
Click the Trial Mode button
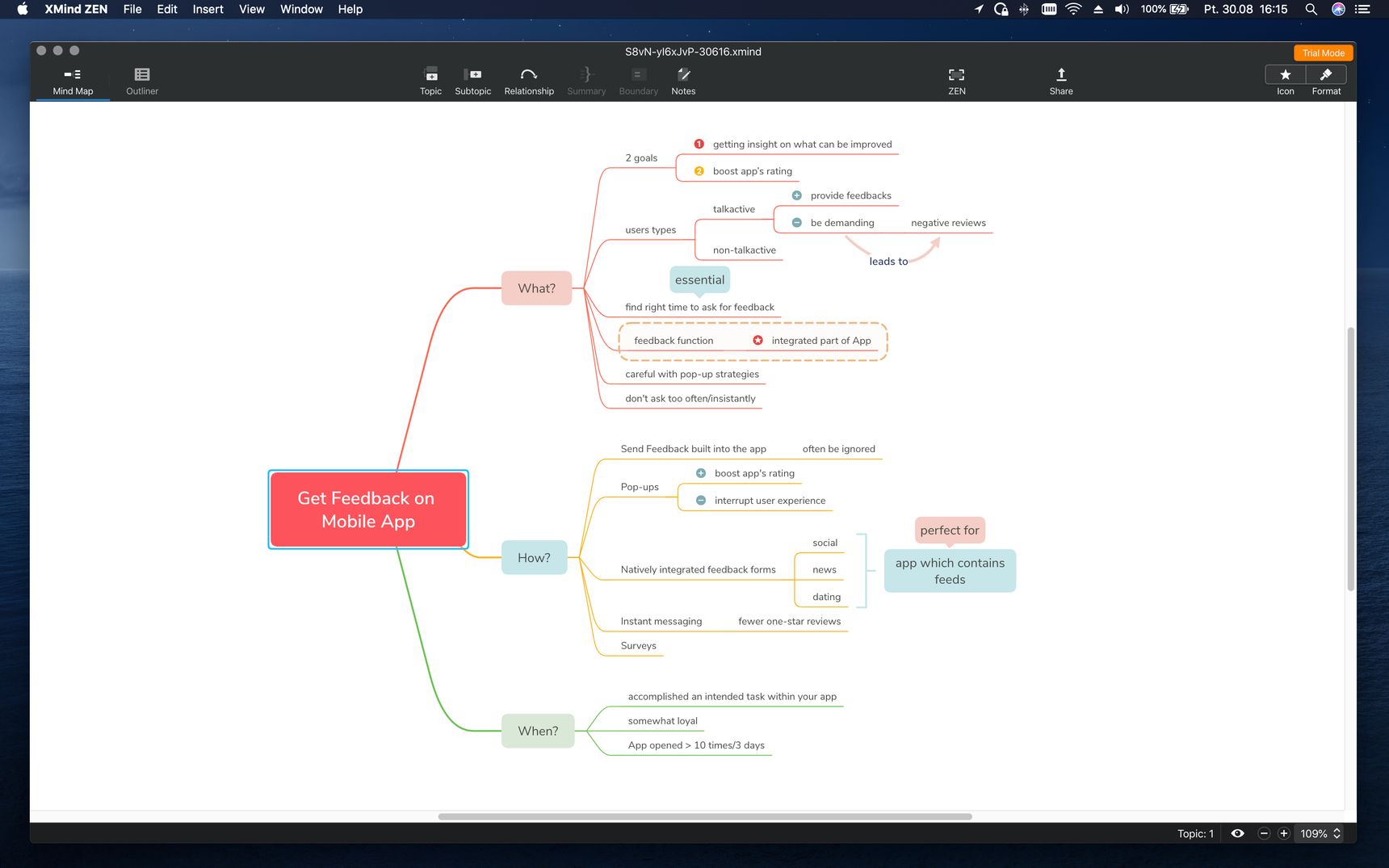(x=1323, y=53)
